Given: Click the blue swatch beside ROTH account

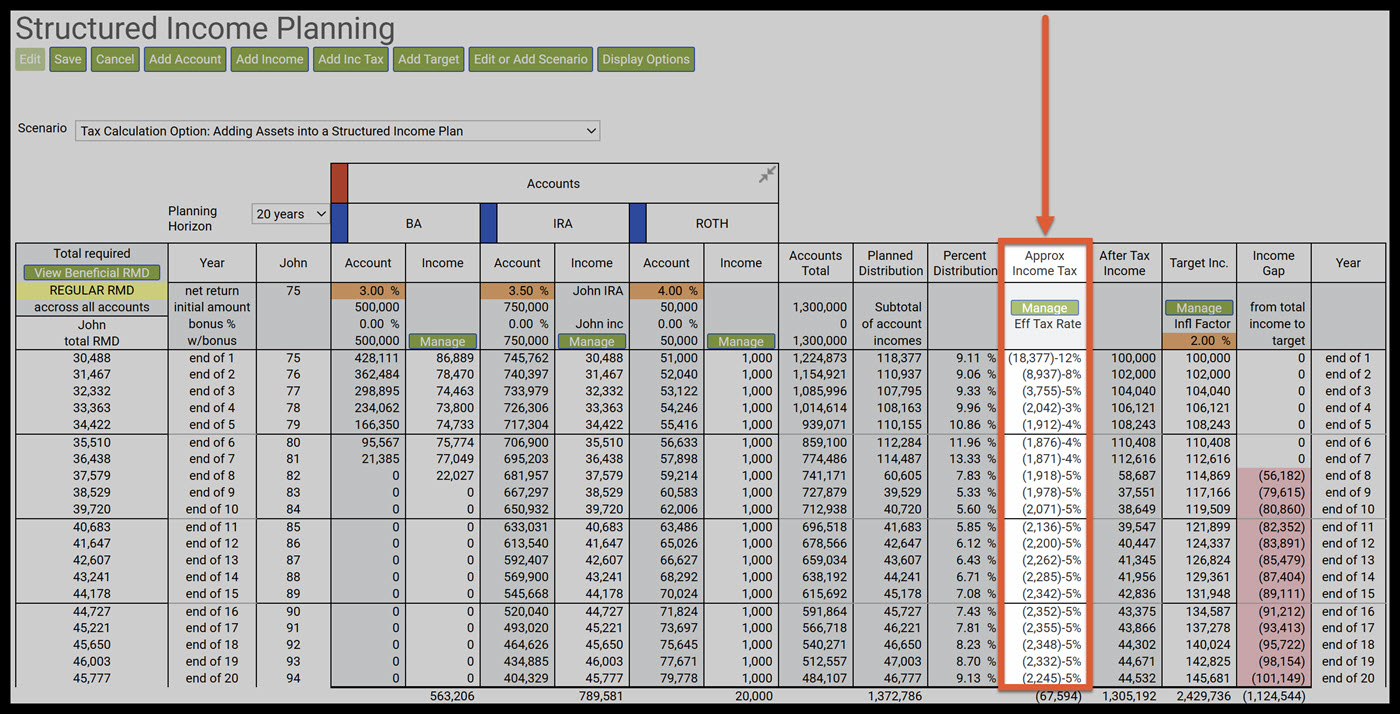Looking at the screenshot, I should [637, 223].
